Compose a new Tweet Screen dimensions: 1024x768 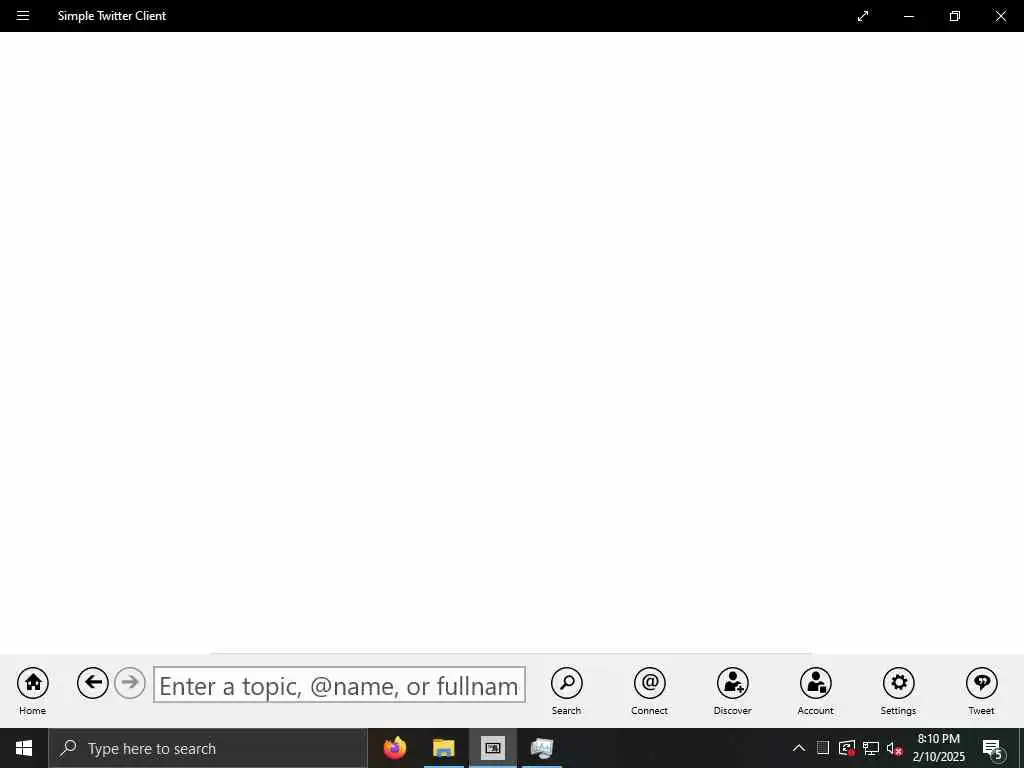(x=982, y=691)
